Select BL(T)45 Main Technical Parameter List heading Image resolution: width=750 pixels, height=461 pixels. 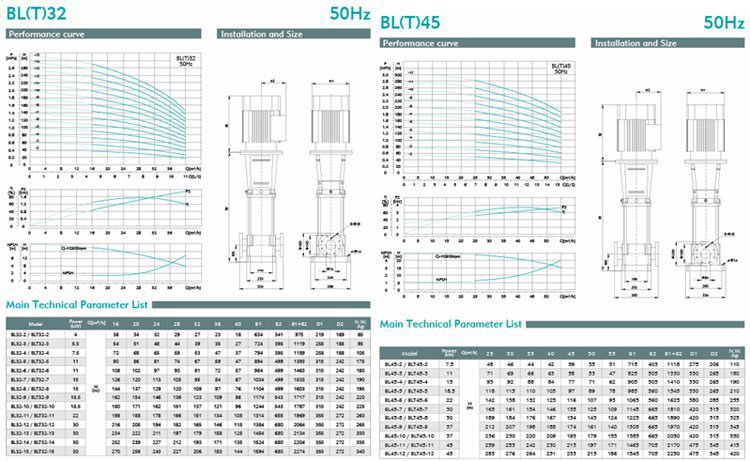pyautogui.click(x=452, y=324)
